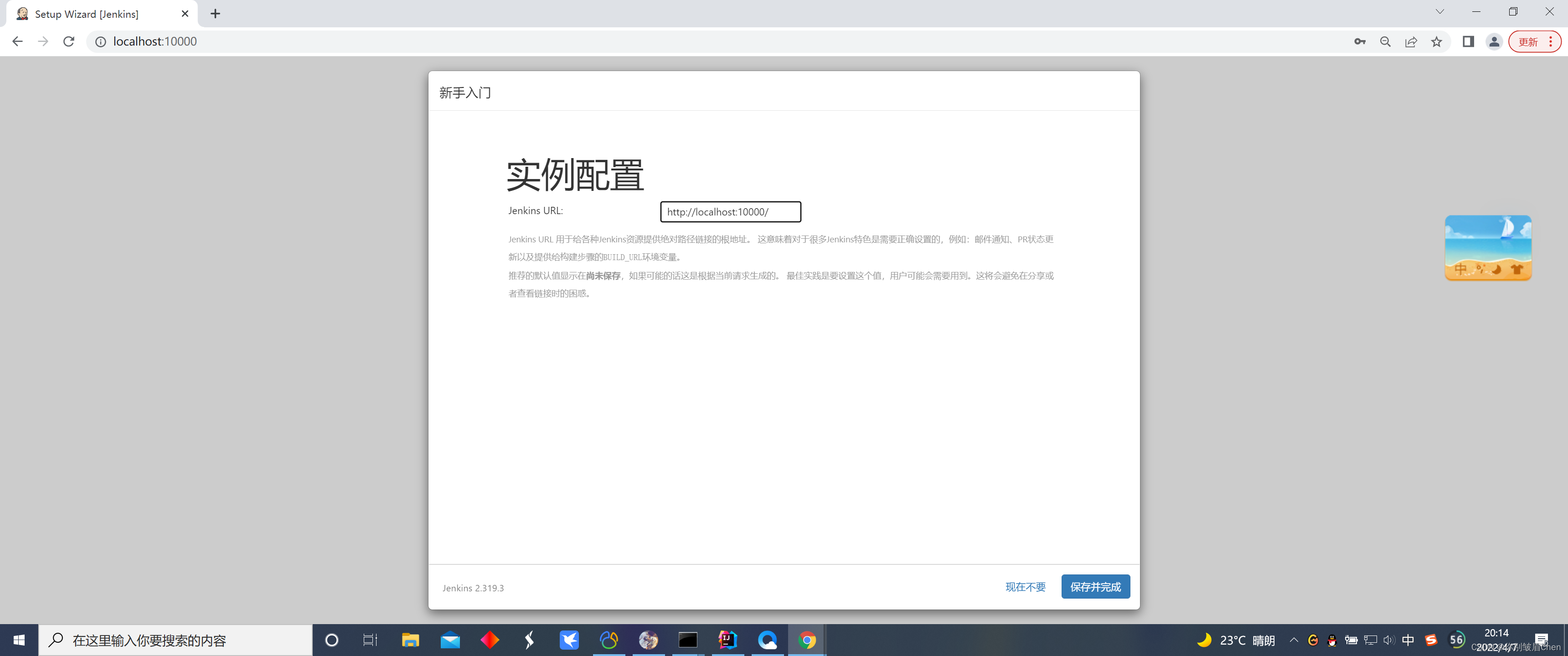1568x656 pixels.
Task: Open IntelliJ IDEA from the taskbar
Action: (x=728, y=640)
